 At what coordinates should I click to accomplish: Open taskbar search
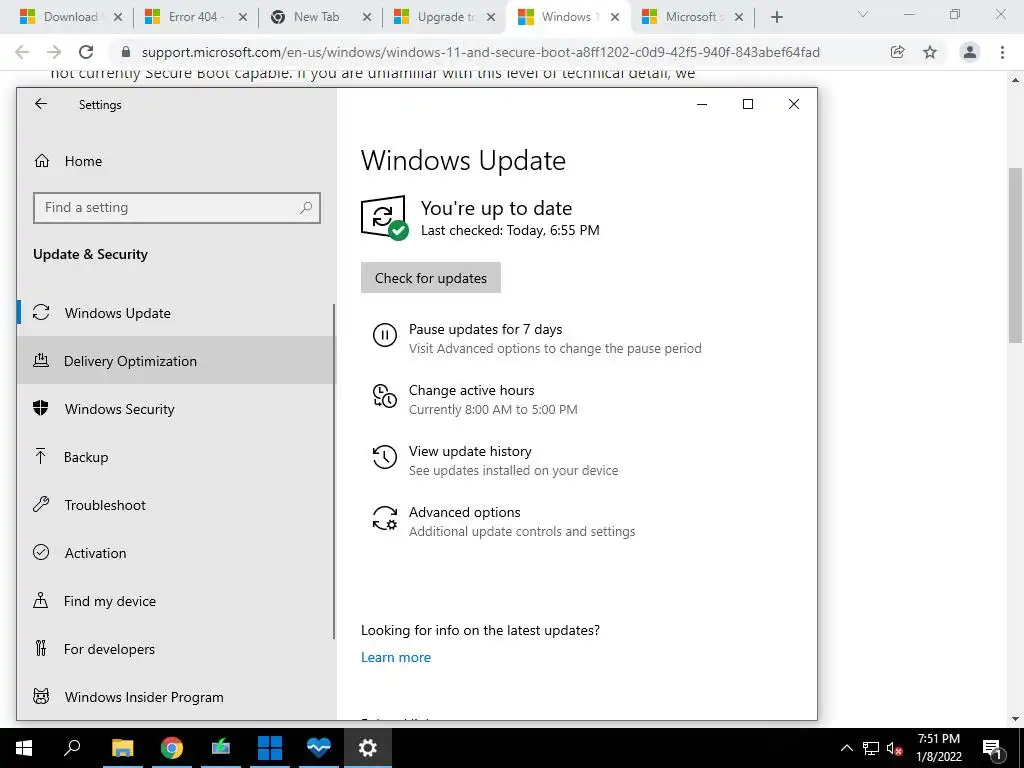pyautogui.click(x=72, y=748)
